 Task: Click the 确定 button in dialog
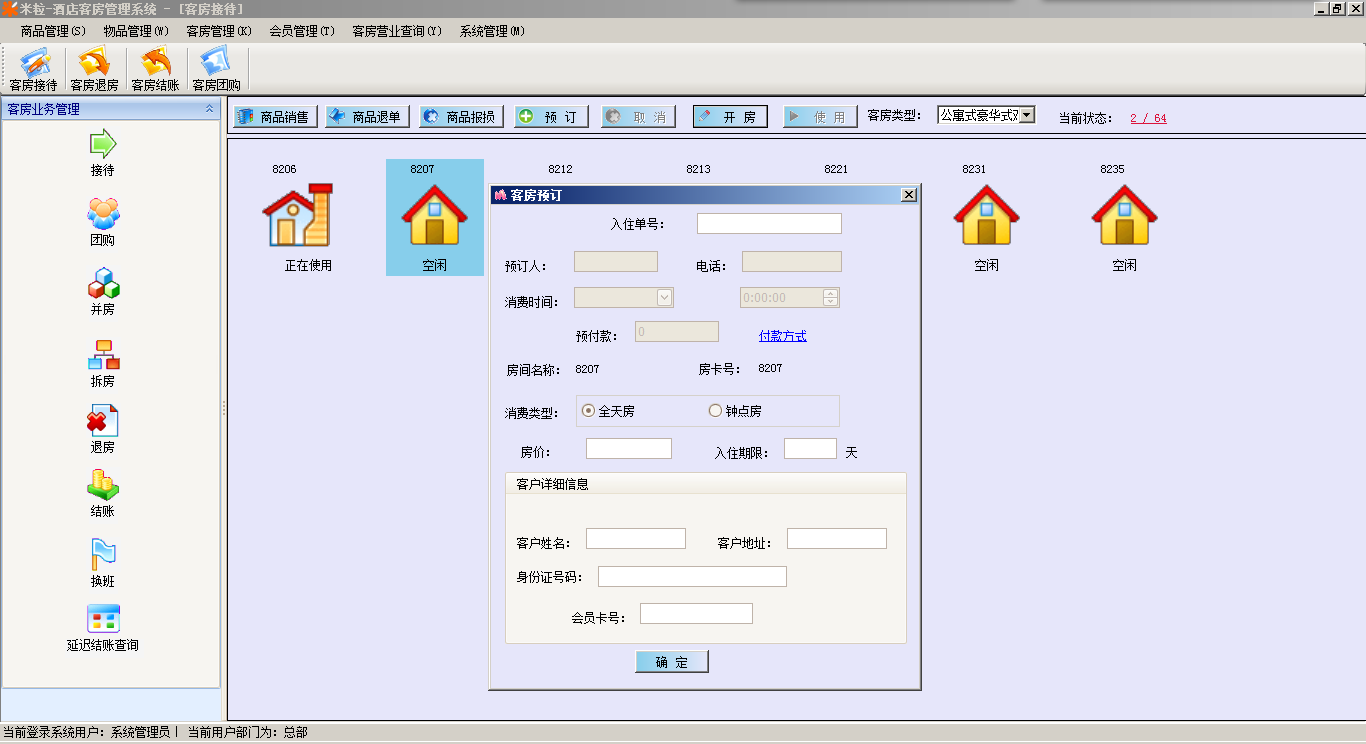pos(671,662)
